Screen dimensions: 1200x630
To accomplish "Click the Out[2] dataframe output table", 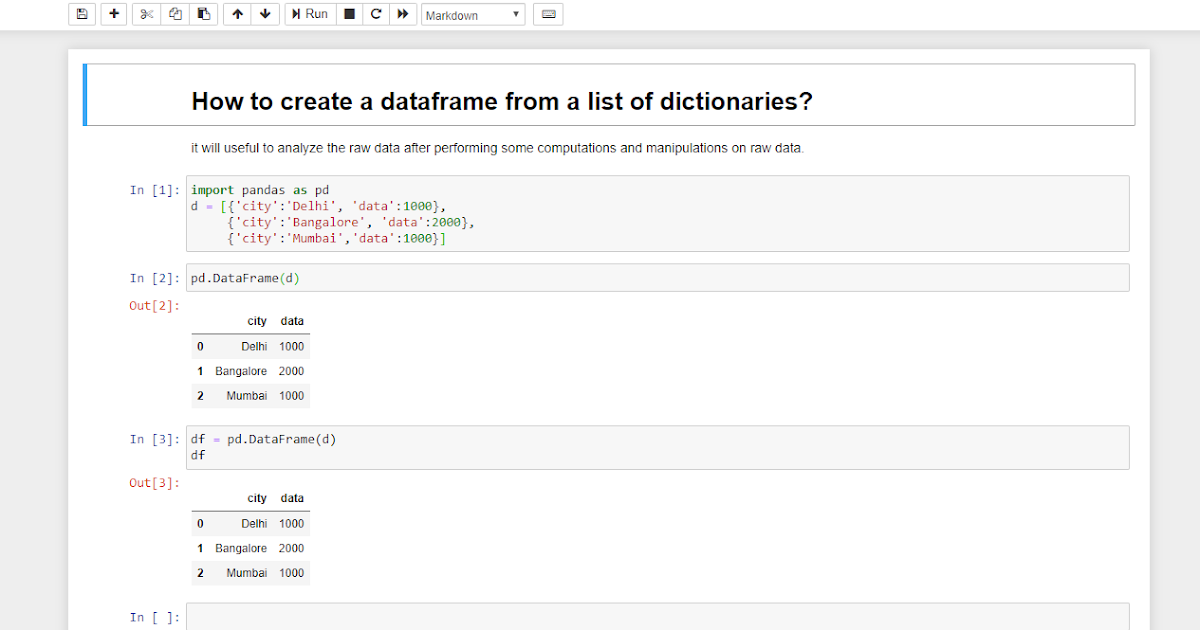I will coord(250,358).
